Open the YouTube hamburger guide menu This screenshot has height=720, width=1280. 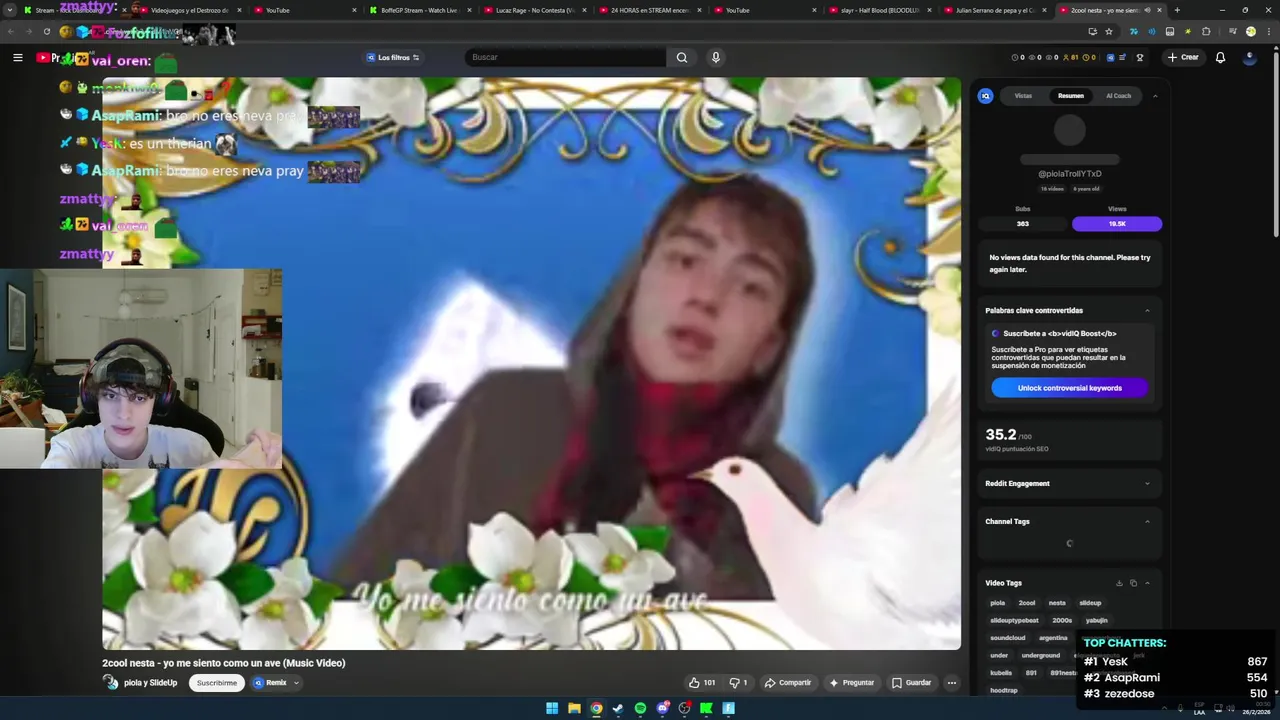[17, 57]
